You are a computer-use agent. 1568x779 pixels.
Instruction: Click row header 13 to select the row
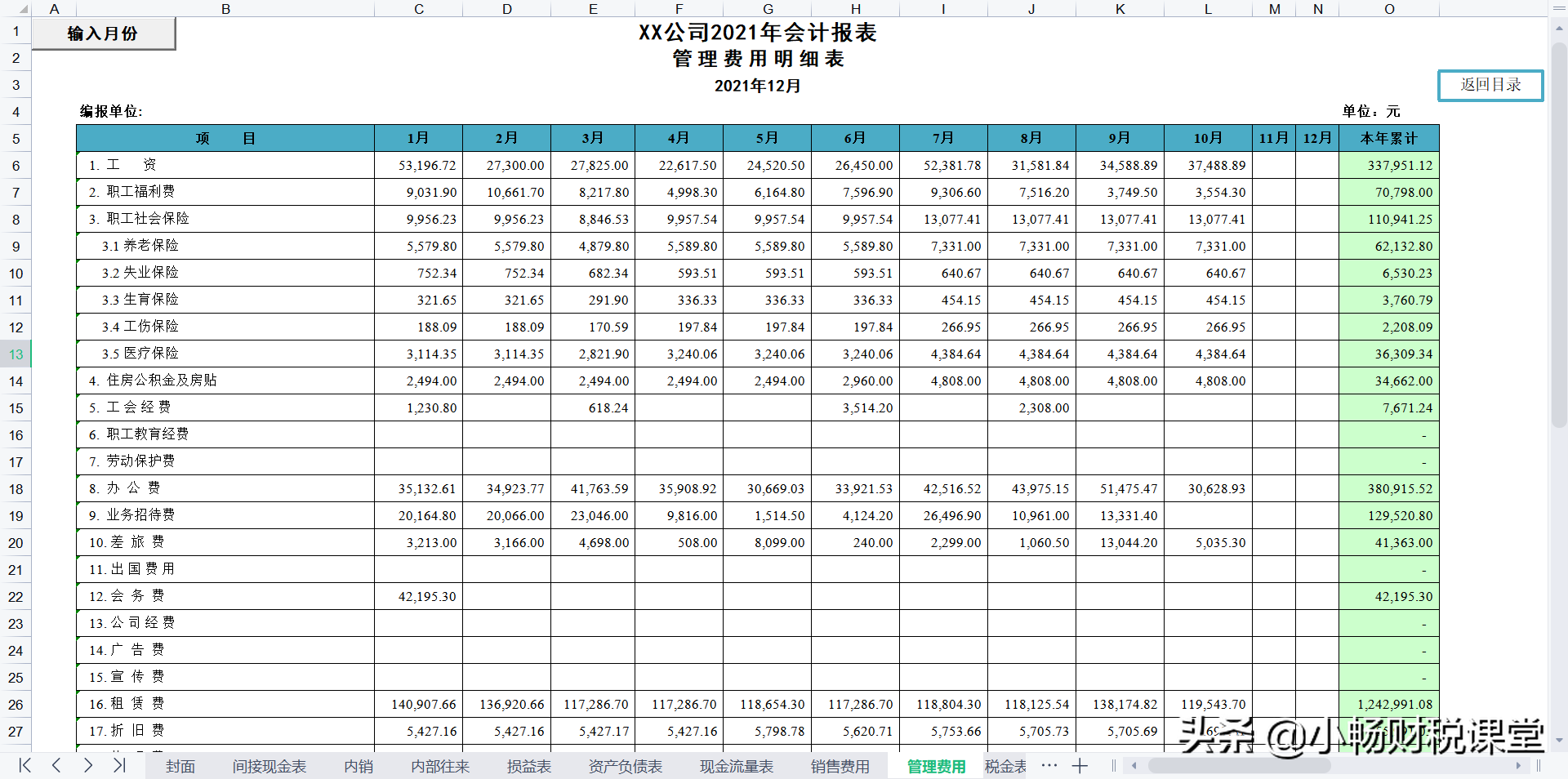(x=16, y=354)
